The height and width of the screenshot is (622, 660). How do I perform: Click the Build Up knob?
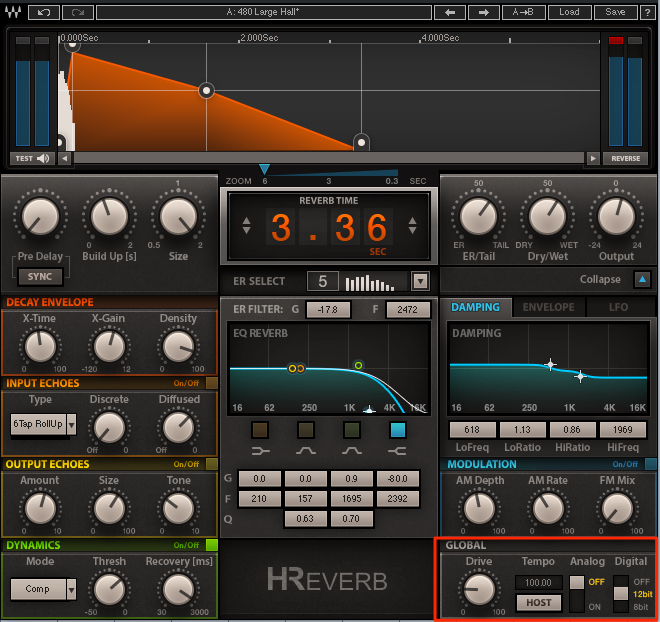[x=109, y=217]
